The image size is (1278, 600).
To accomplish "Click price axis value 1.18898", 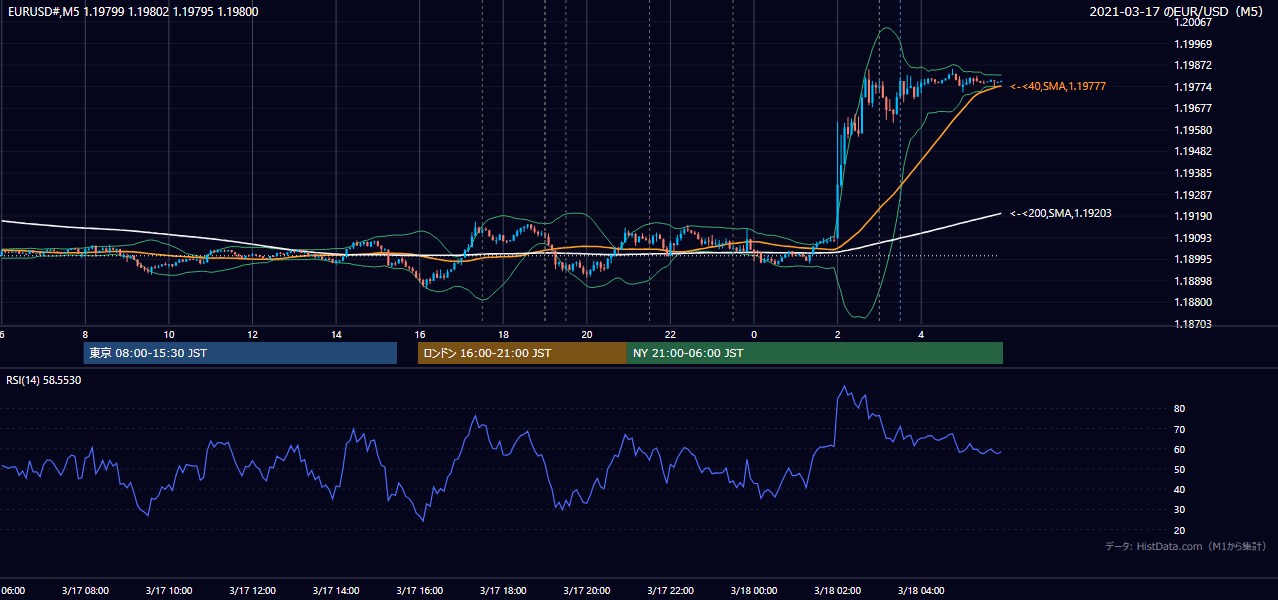I will [1193, 281].
